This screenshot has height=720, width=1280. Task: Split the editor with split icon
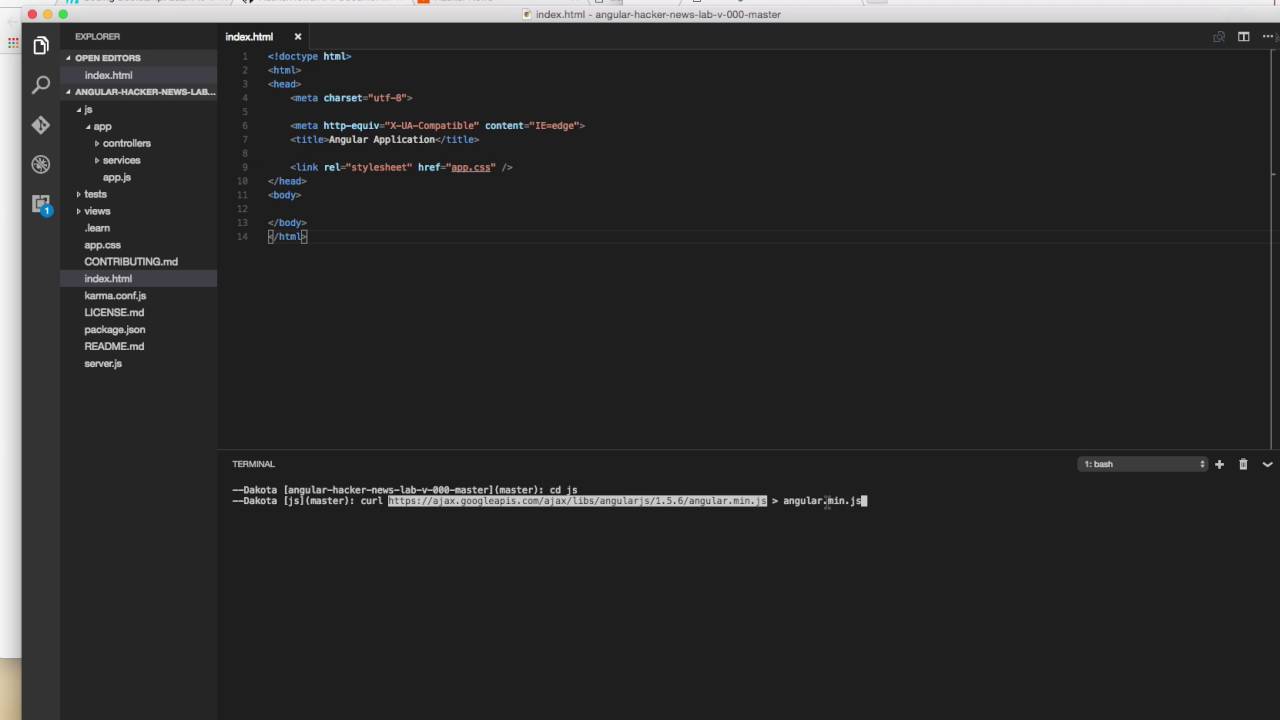tap(1244, 37)
